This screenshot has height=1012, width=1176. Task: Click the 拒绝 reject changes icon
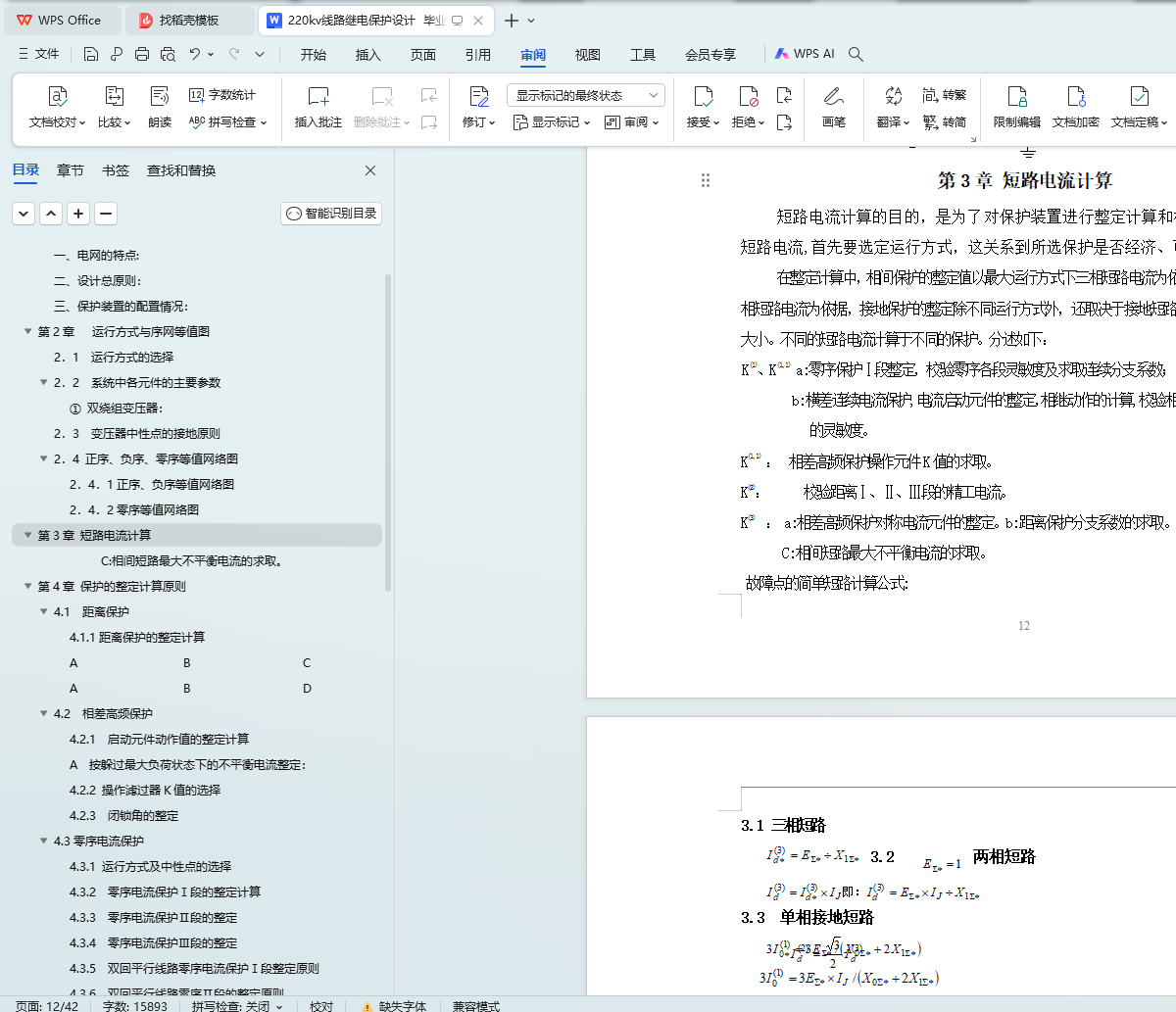click(x=748, y=96)
